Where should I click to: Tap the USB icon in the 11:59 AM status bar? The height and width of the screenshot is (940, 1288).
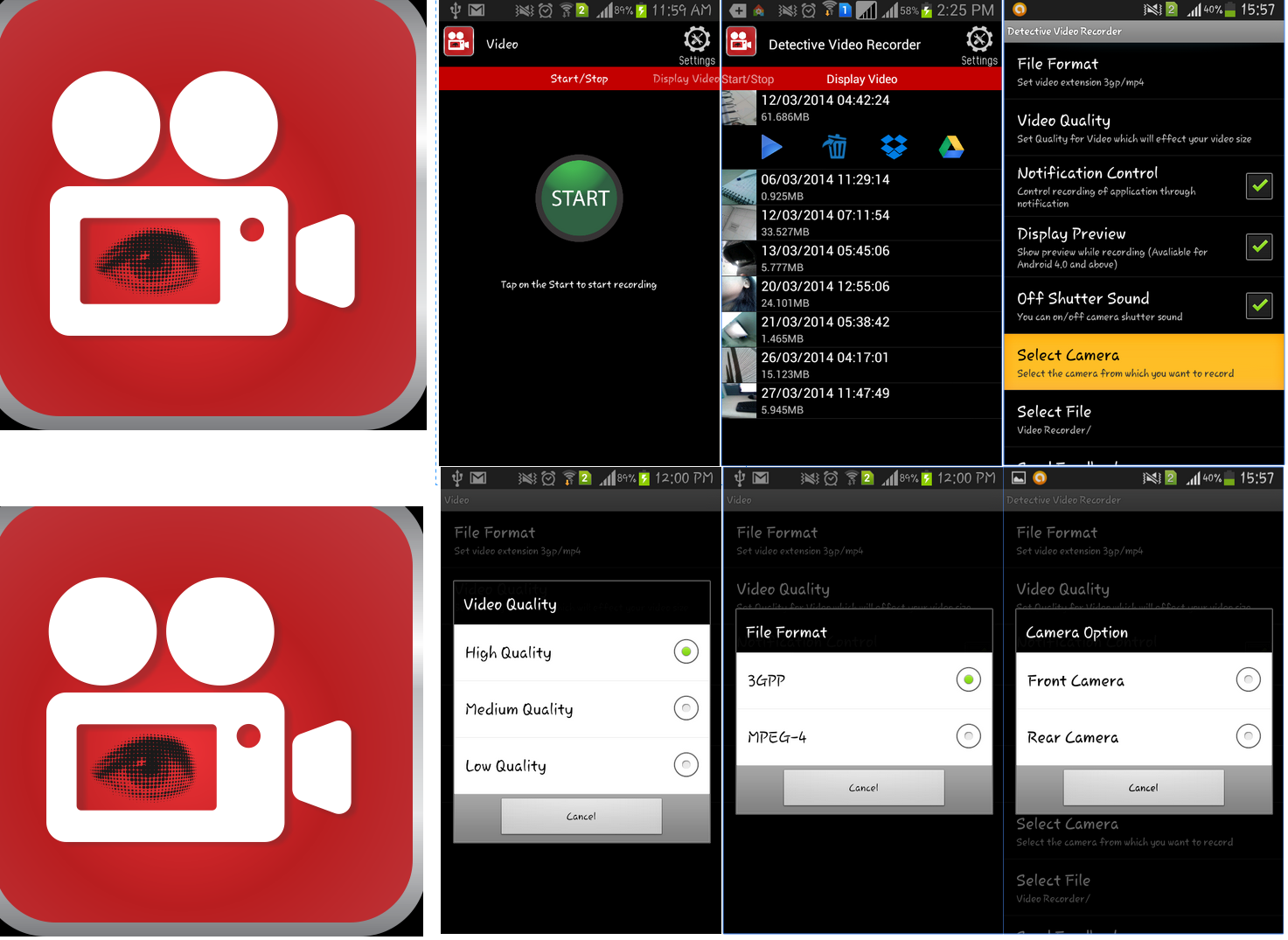[456, 10]
